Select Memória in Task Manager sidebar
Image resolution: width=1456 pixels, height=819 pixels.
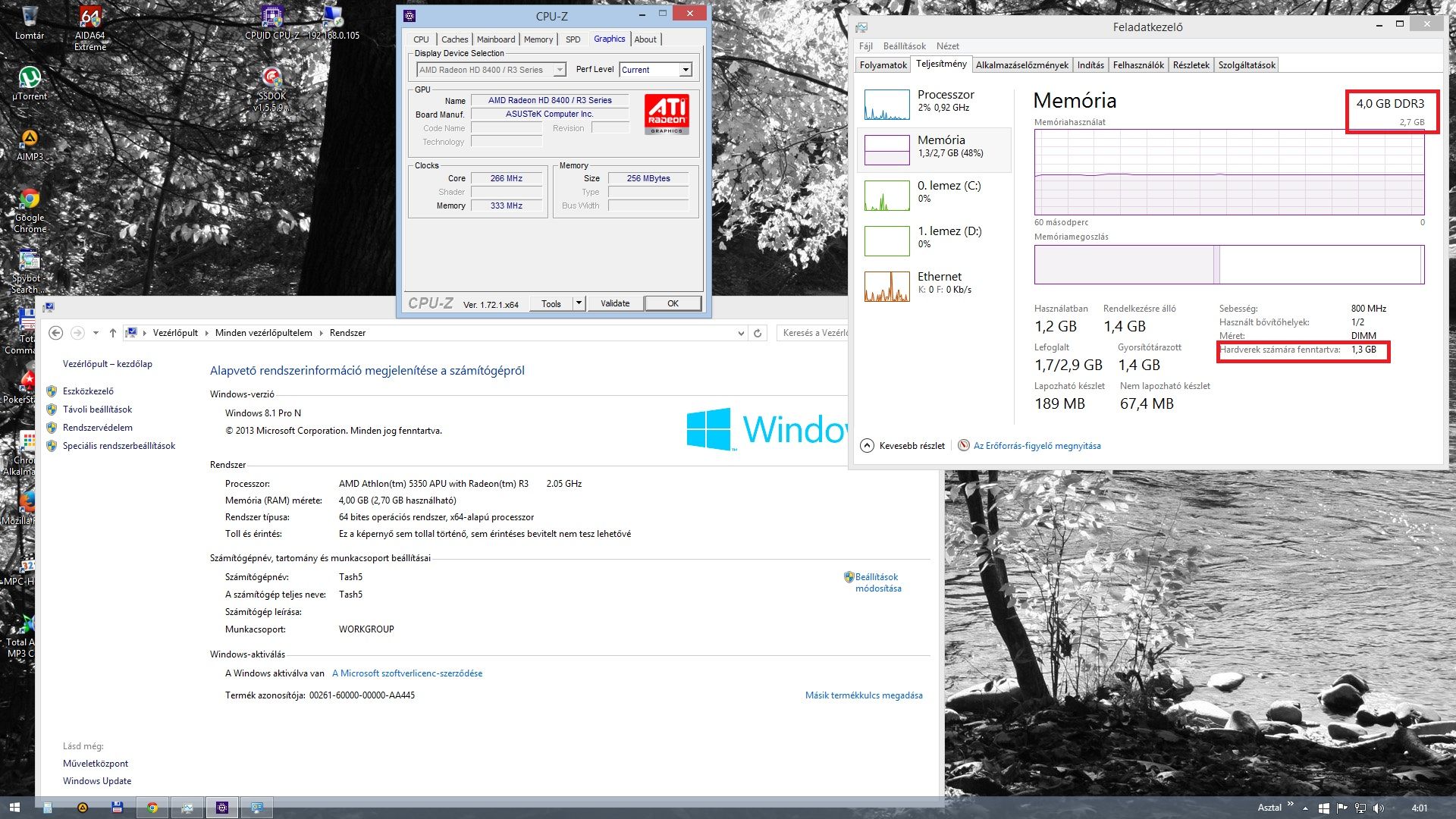tap(934, 149)
